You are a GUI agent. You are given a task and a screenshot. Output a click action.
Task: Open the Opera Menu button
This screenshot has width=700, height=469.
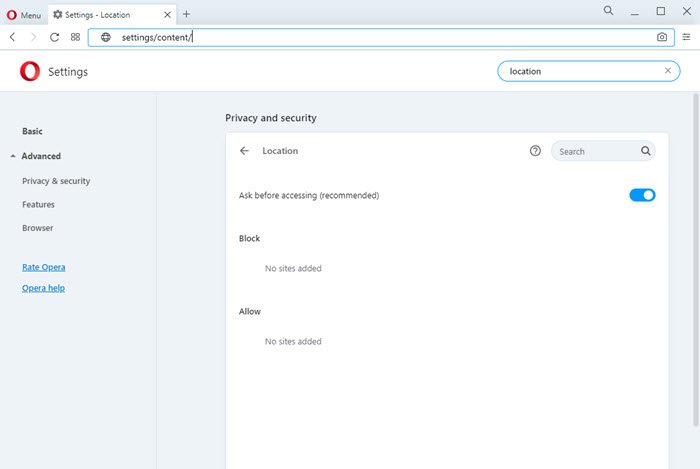[24, 15]
